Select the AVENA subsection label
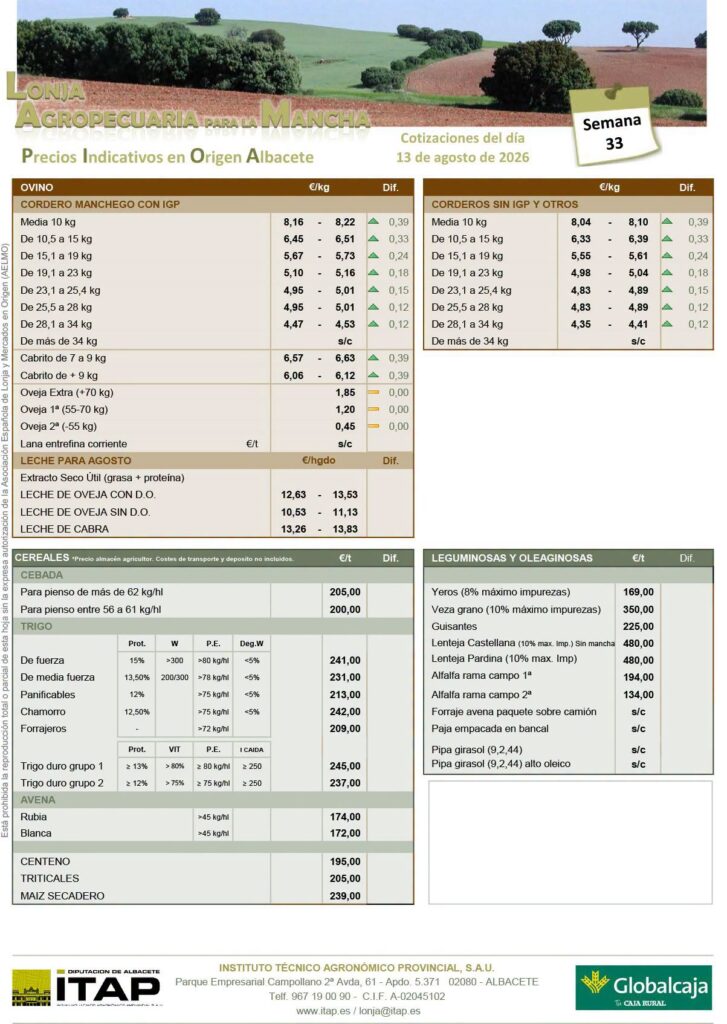The width and height of the screenshot is (727, 1024). pyautogui.click(x=38, y=800)
